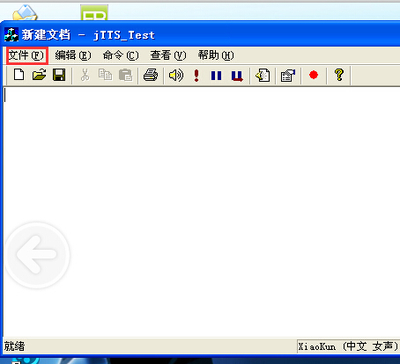
Task: Save the document with the floppy disk icon
Action: (x=59, y=75)
